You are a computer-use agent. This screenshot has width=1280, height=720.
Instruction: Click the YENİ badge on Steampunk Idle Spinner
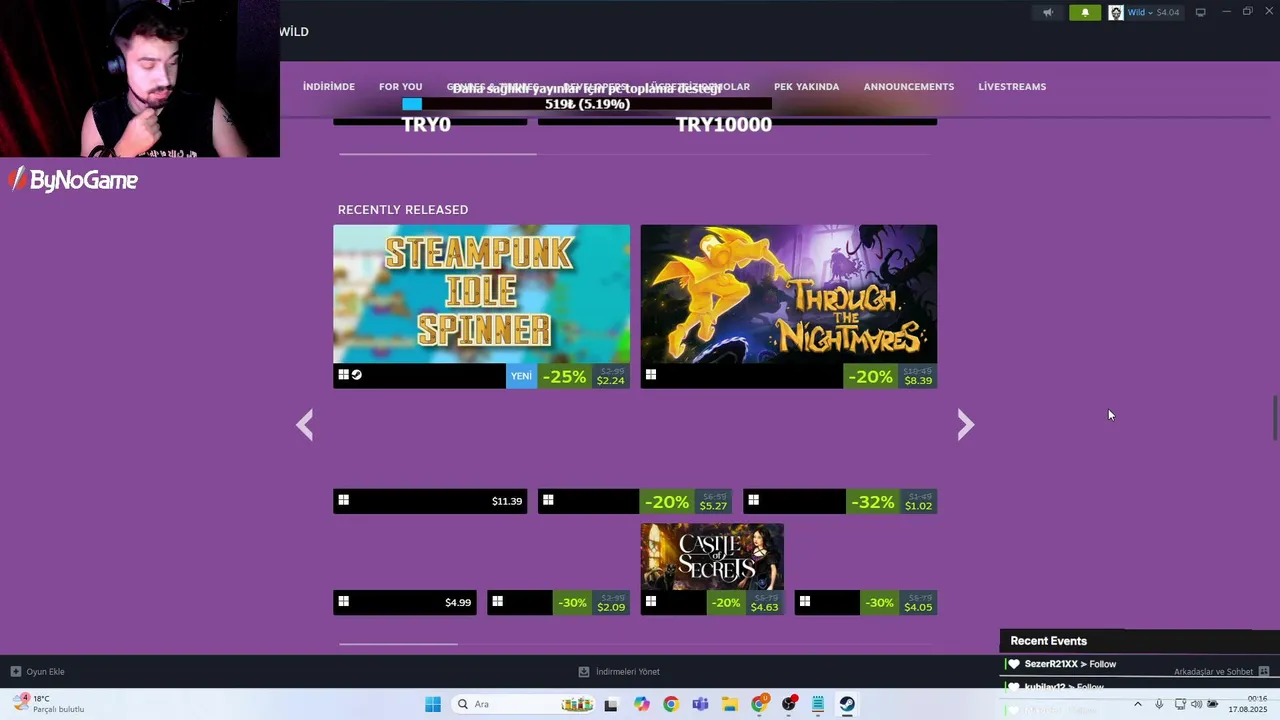click(x=521, y=376)
